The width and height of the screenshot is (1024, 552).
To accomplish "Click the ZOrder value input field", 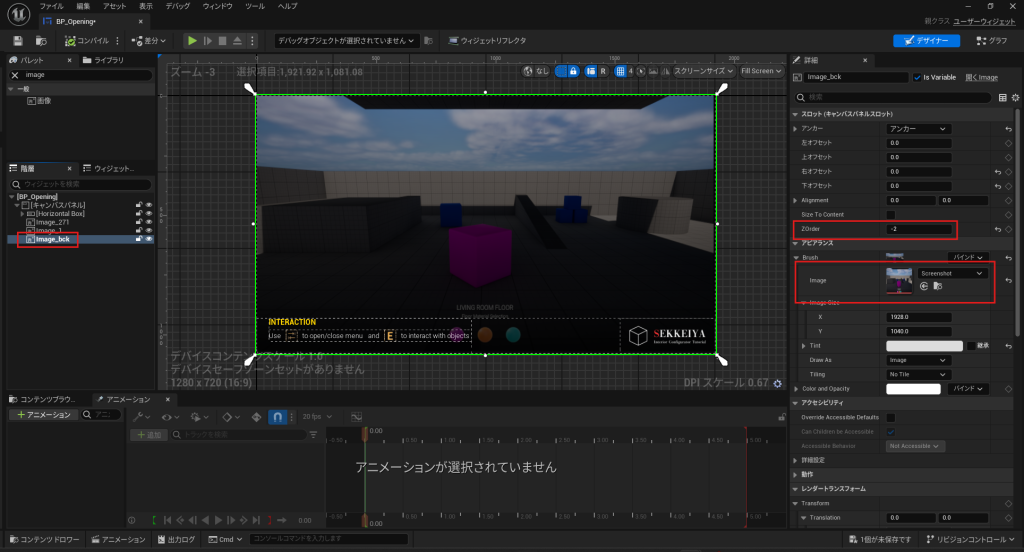I will coord(919,230).
